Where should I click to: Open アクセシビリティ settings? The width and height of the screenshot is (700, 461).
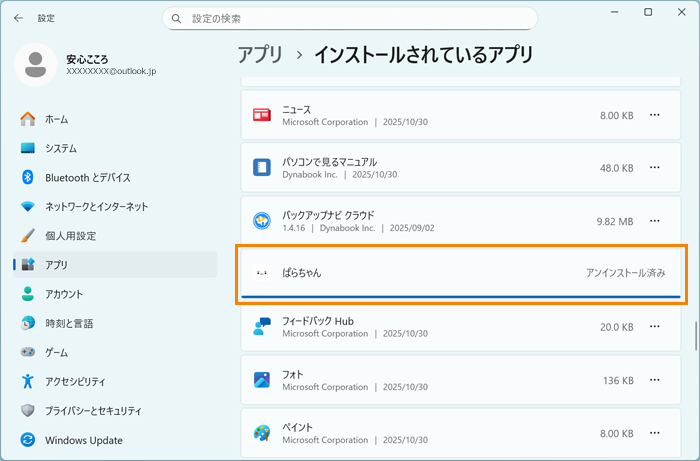pyautogui.click(x=115, y=382)
